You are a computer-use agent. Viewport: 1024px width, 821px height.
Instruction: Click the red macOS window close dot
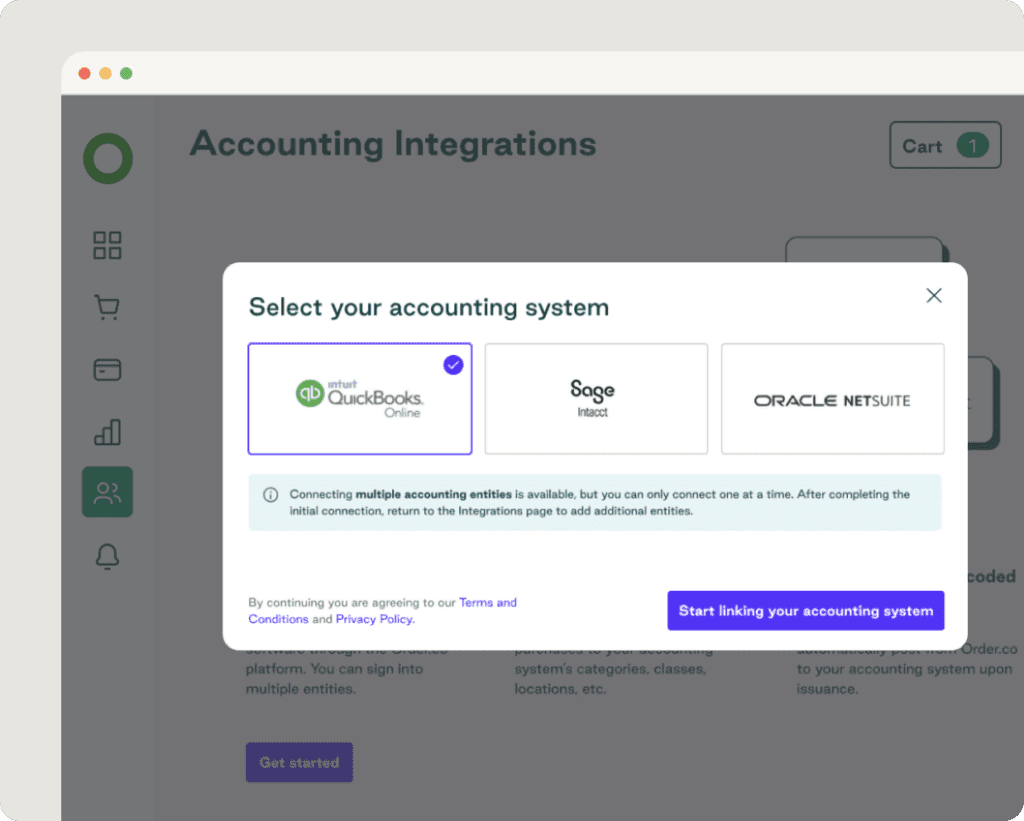84,73
